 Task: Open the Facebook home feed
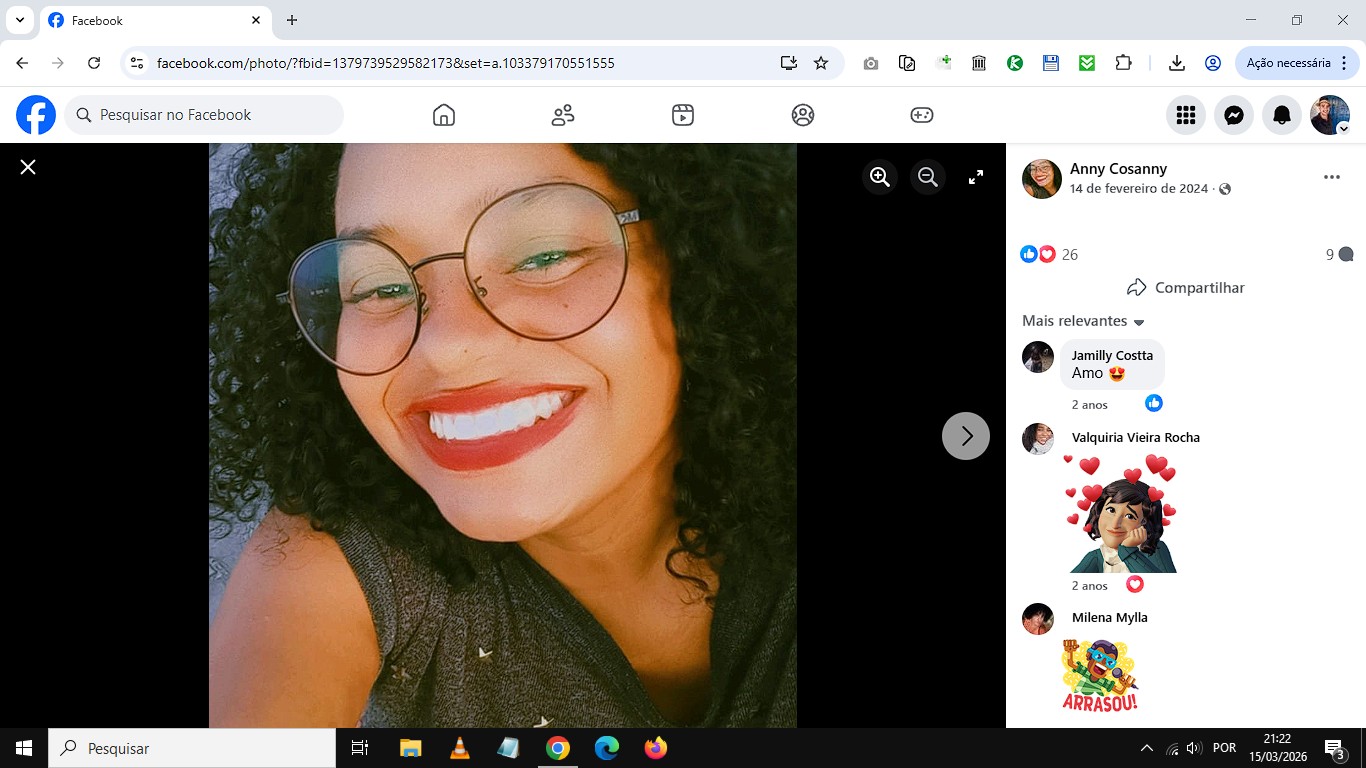[x=444, y=115]
